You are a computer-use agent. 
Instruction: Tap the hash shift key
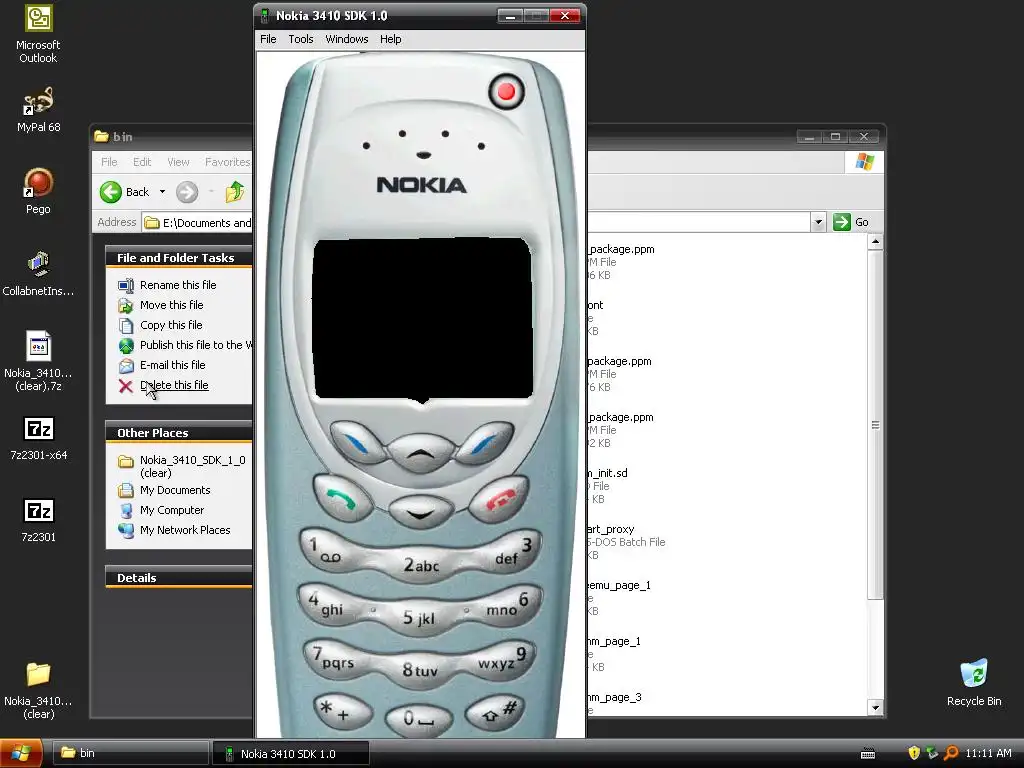coord(496,712)
